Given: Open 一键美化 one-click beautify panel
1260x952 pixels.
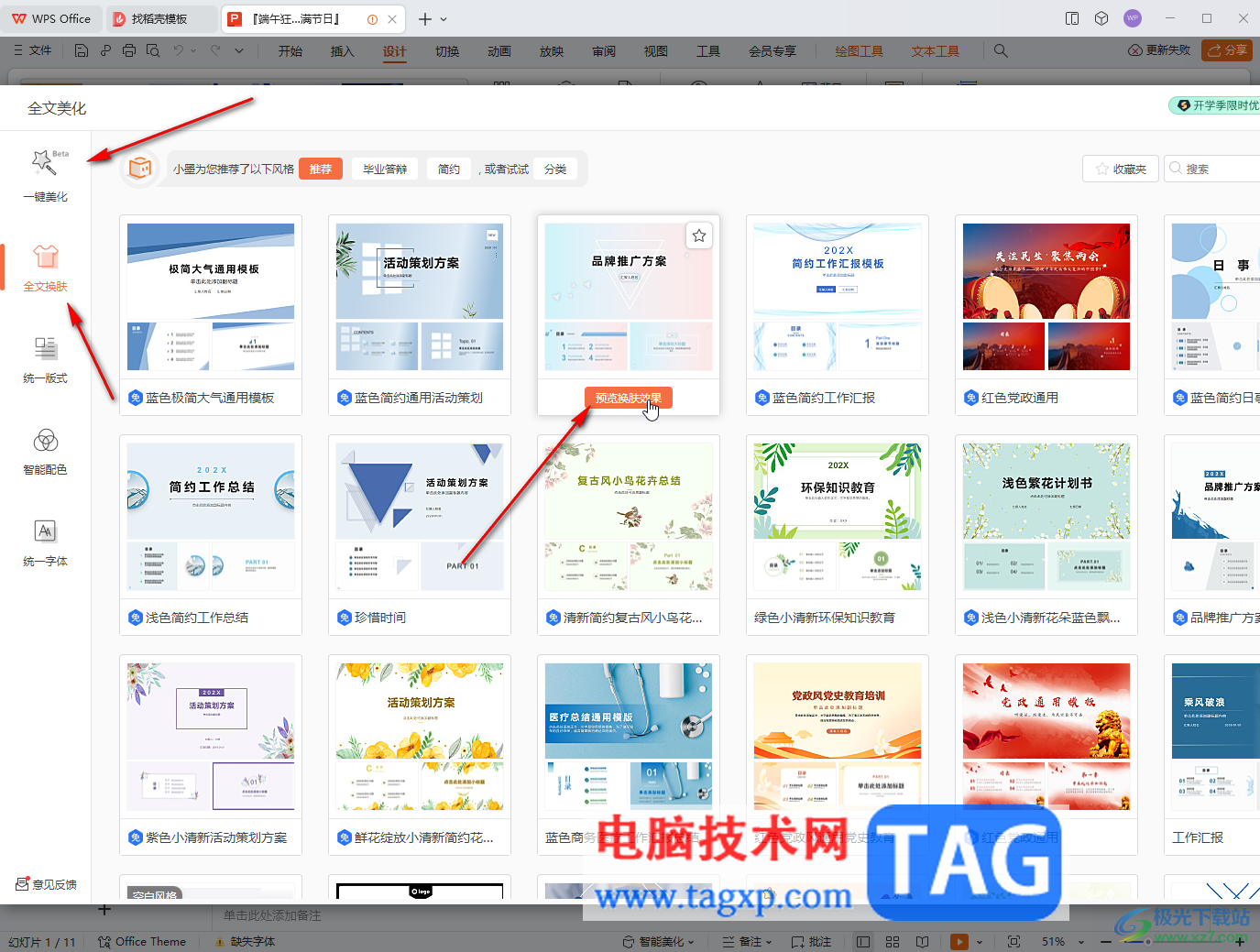Looking at the screenshot, I should [x=45, y=176].
